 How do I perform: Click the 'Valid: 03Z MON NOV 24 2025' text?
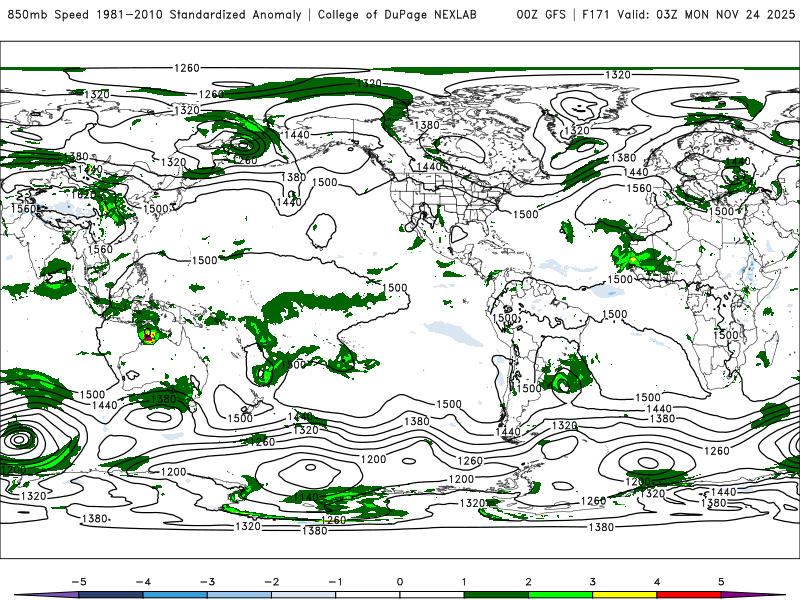[x=706, y=14]
